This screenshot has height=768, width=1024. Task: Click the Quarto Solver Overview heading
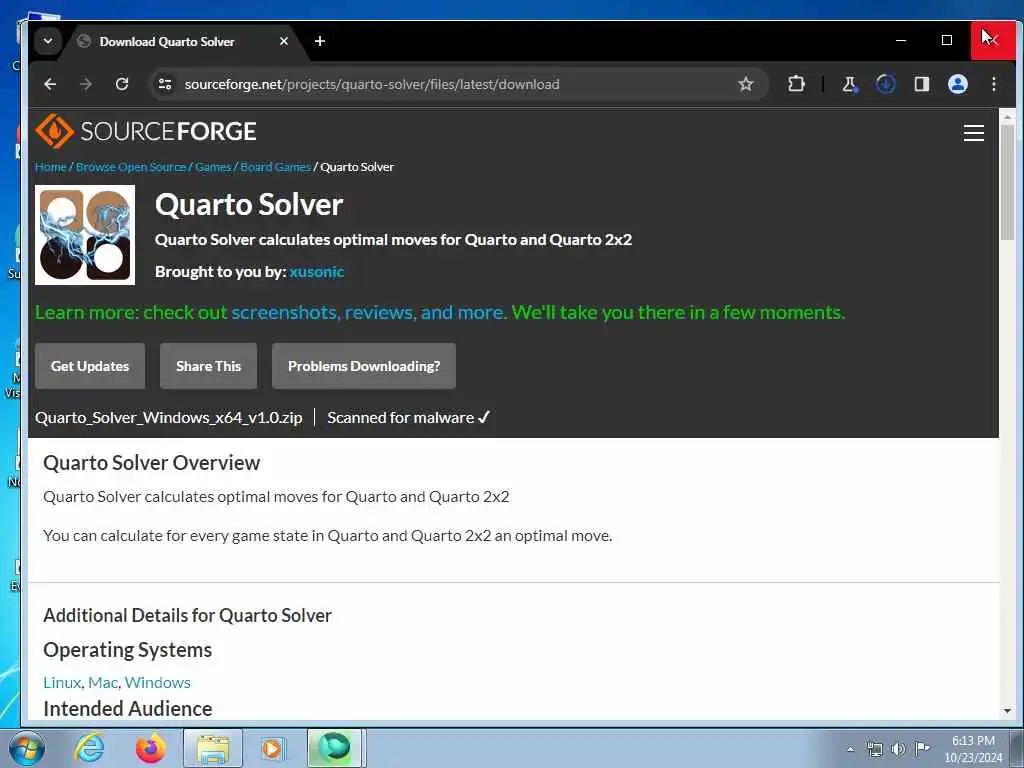(x=152, y=463)
